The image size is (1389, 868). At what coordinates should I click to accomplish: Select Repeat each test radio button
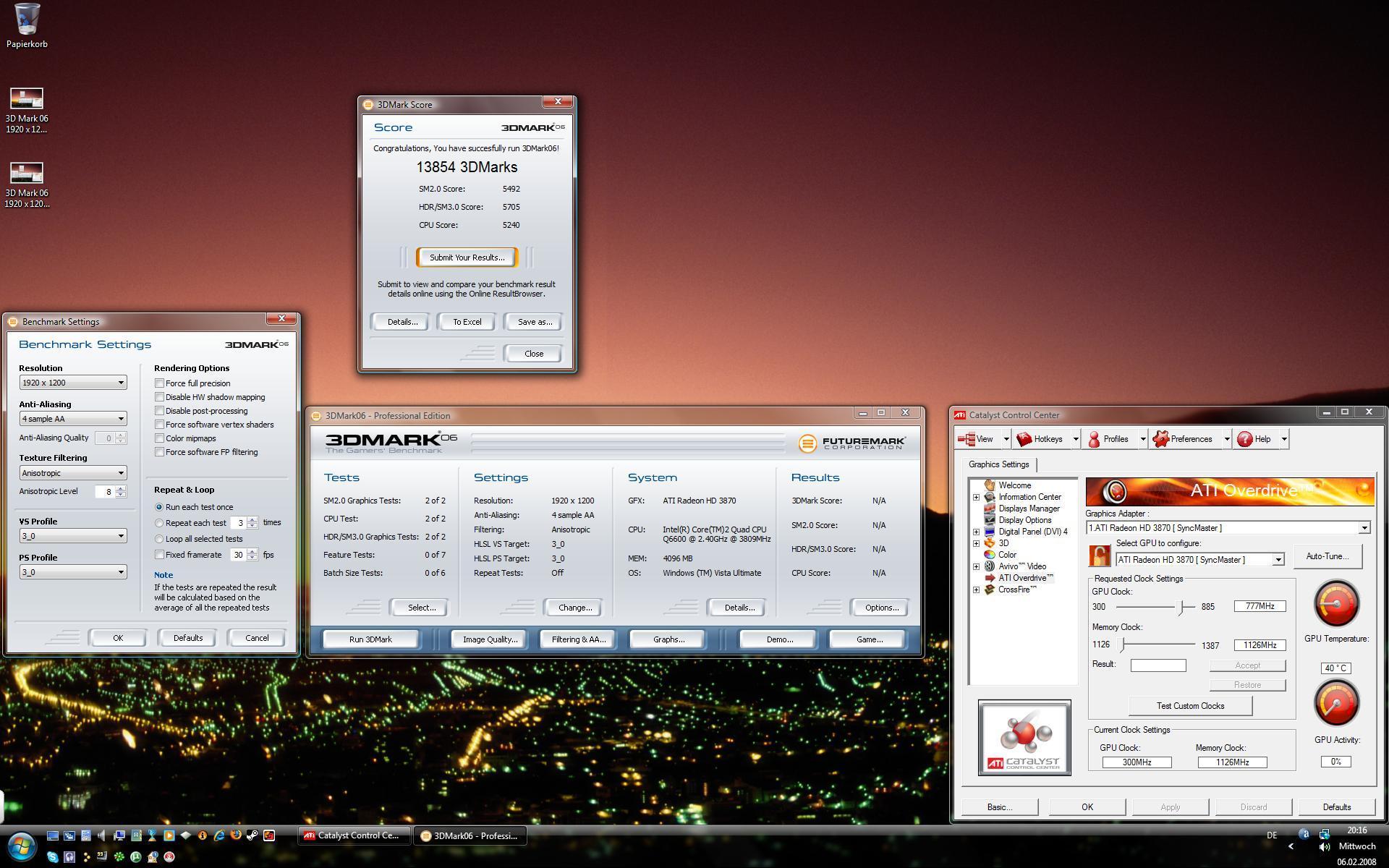pyautogui.click(x=159, y=523)
